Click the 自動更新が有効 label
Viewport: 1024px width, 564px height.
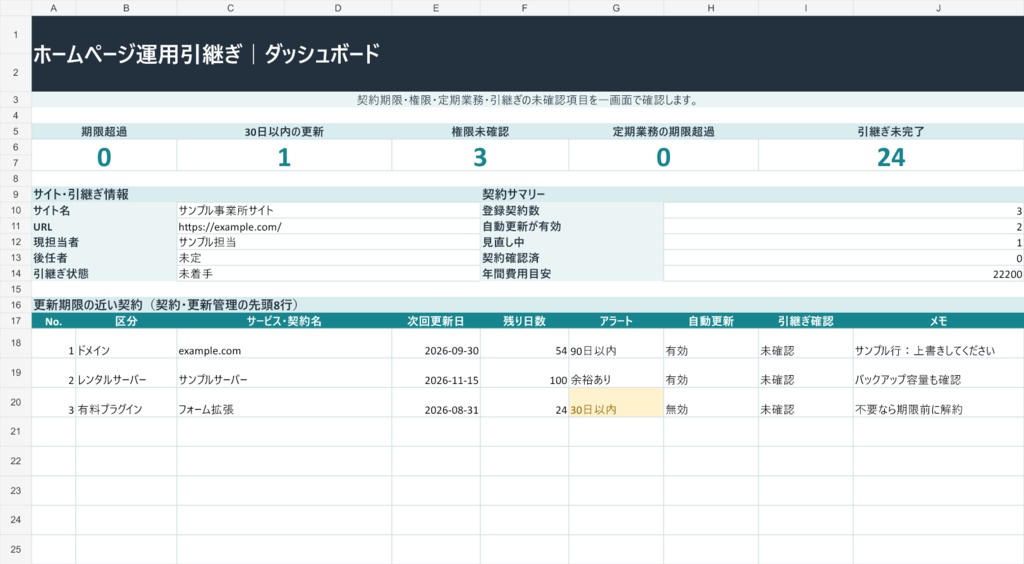(x=522, y=226)
